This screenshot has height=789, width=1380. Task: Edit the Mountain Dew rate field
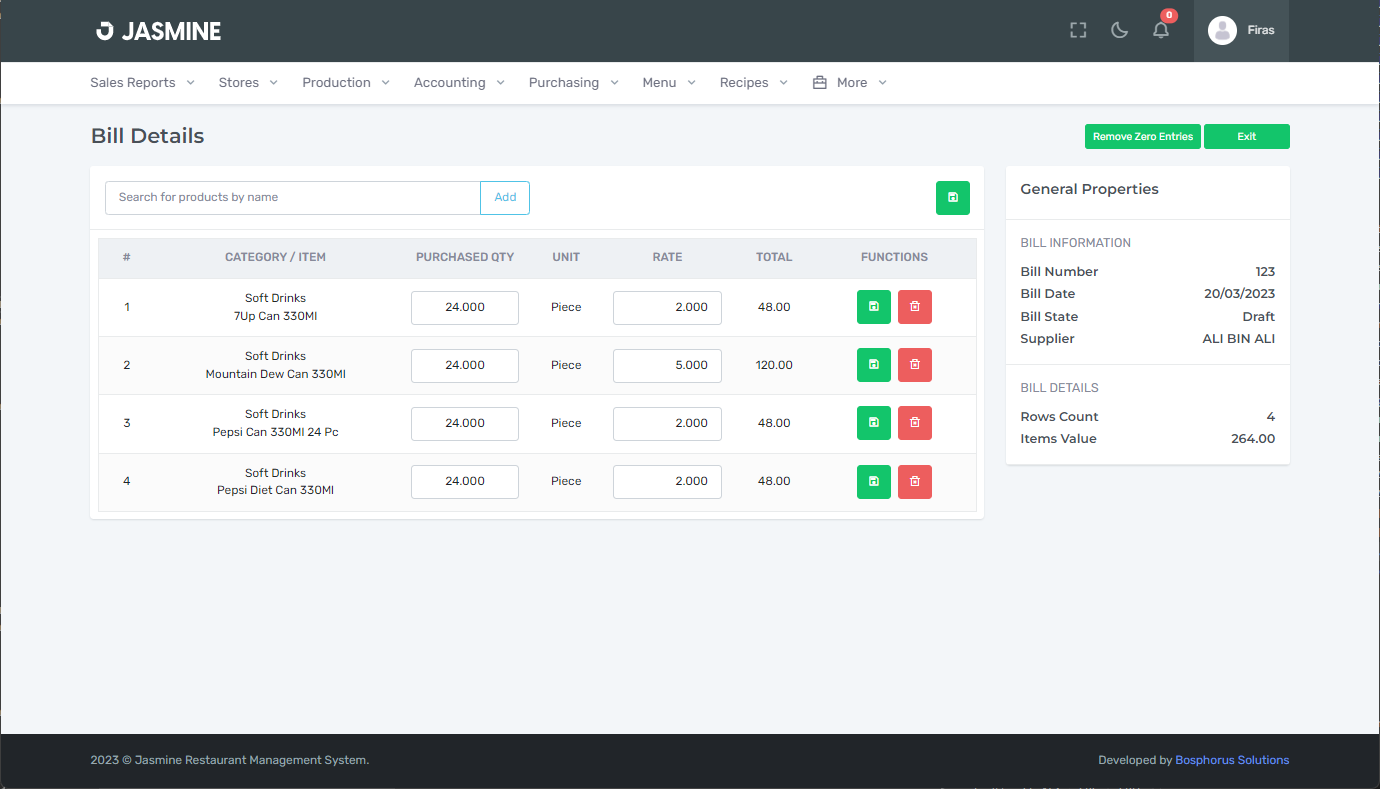(667, 366)
